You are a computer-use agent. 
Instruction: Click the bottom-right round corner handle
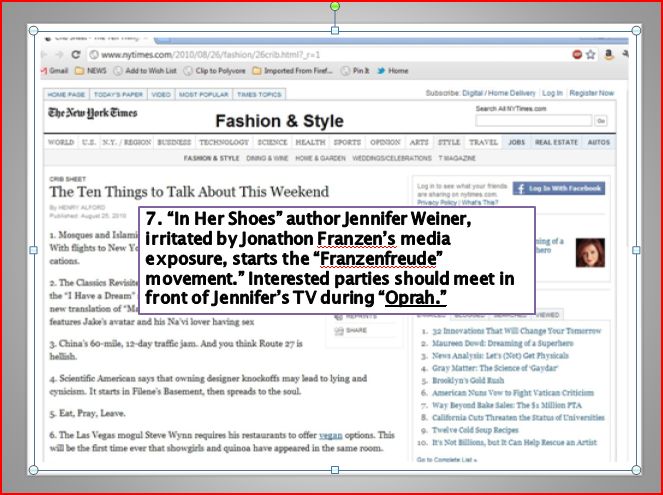coord(636,470)
